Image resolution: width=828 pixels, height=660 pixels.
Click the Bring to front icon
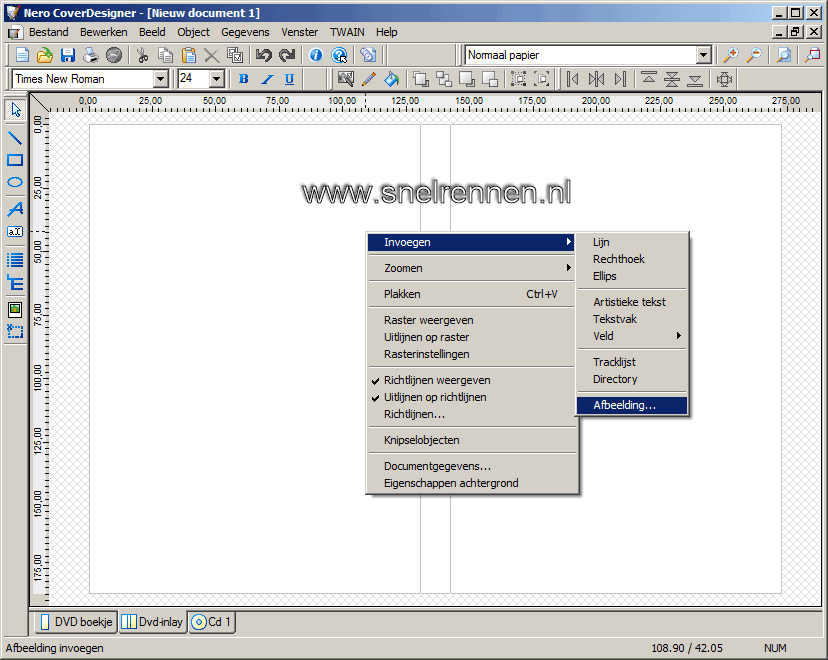point(421,79)
